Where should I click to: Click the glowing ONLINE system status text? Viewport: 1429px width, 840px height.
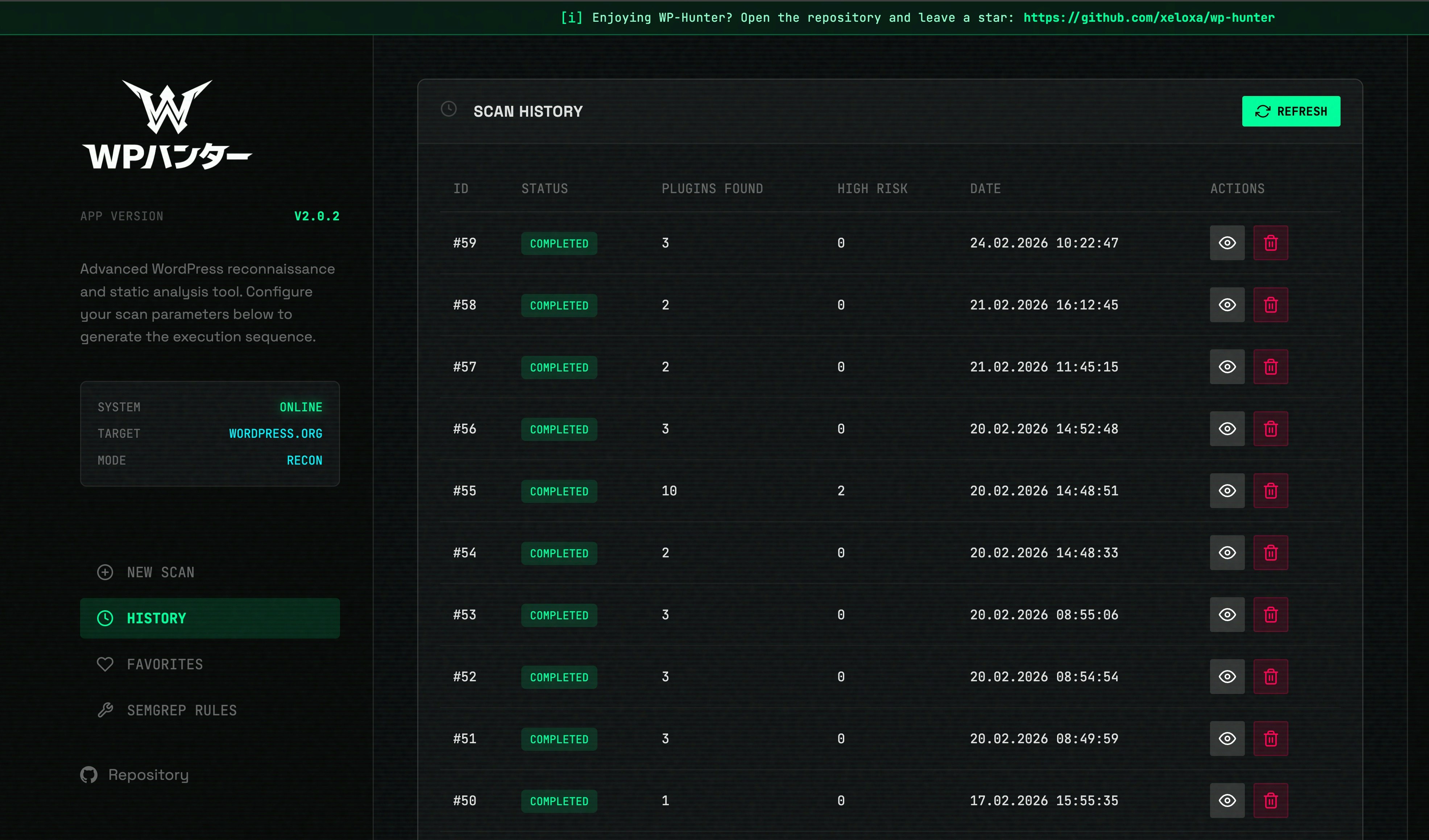pos(301,406)
